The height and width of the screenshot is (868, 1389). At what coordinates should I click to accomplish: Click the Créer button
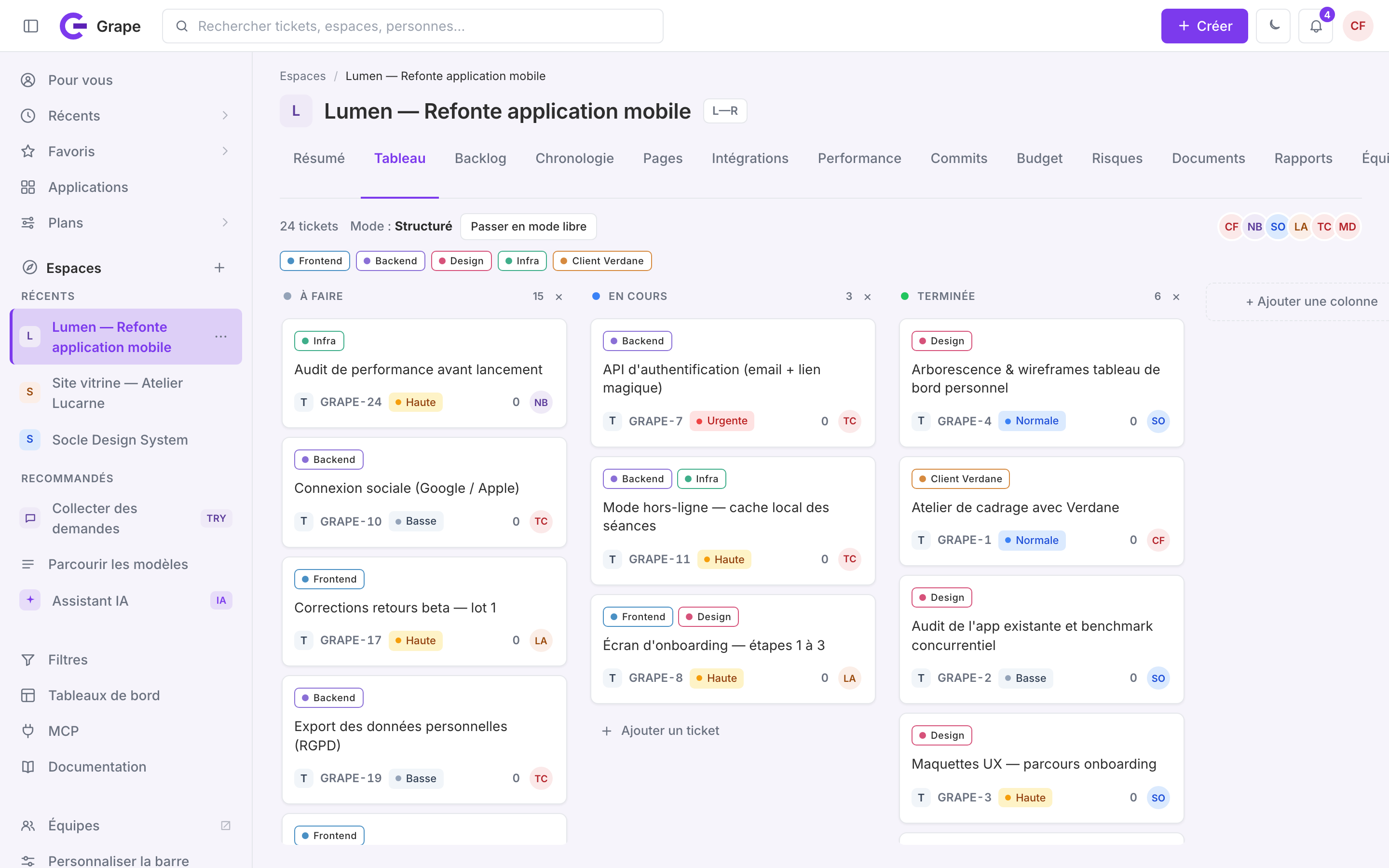pos(1204,26)
